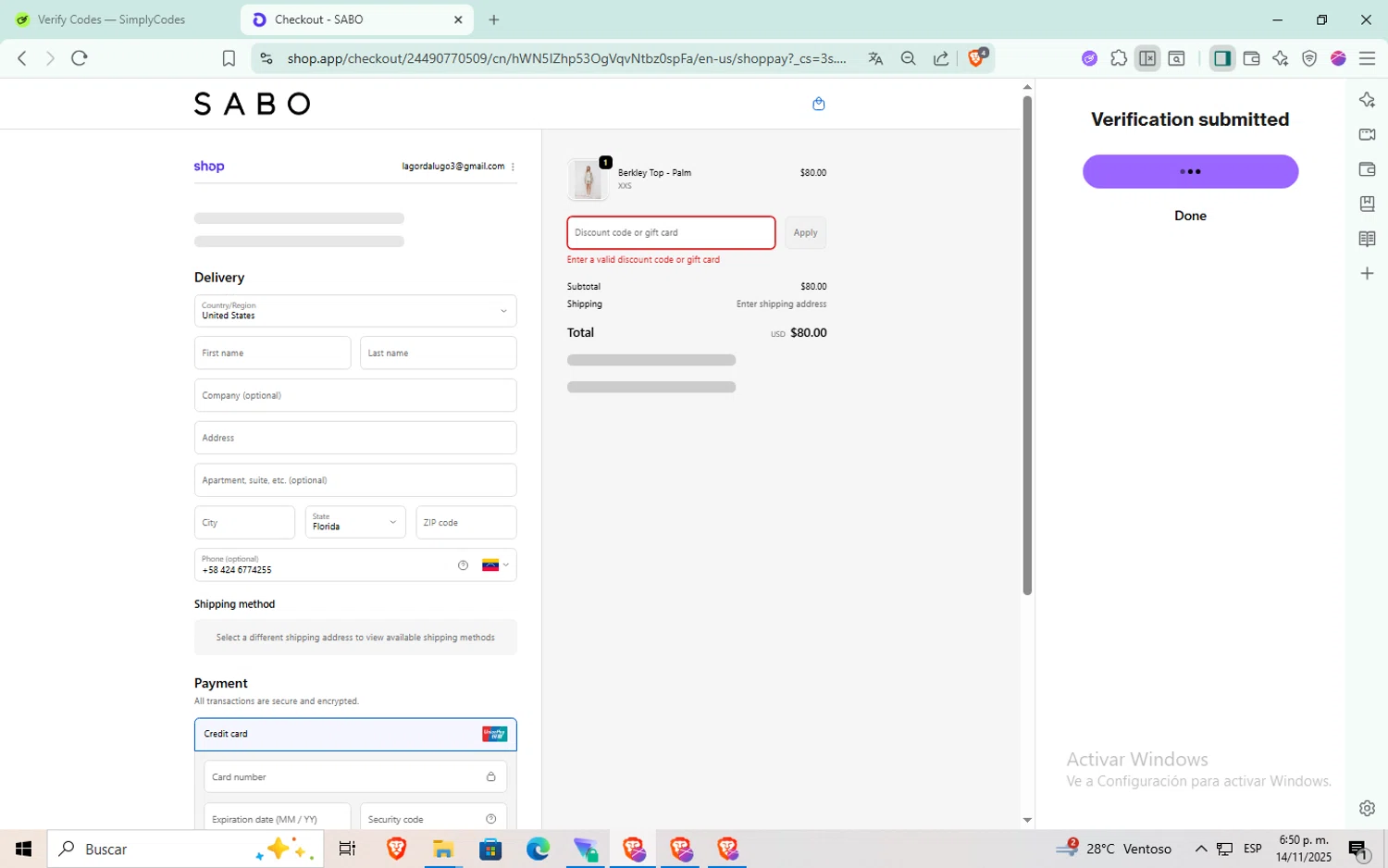This screenshot has height=868, width=1388.
Task: Focus the City field
Action: [x=244, y=522]
